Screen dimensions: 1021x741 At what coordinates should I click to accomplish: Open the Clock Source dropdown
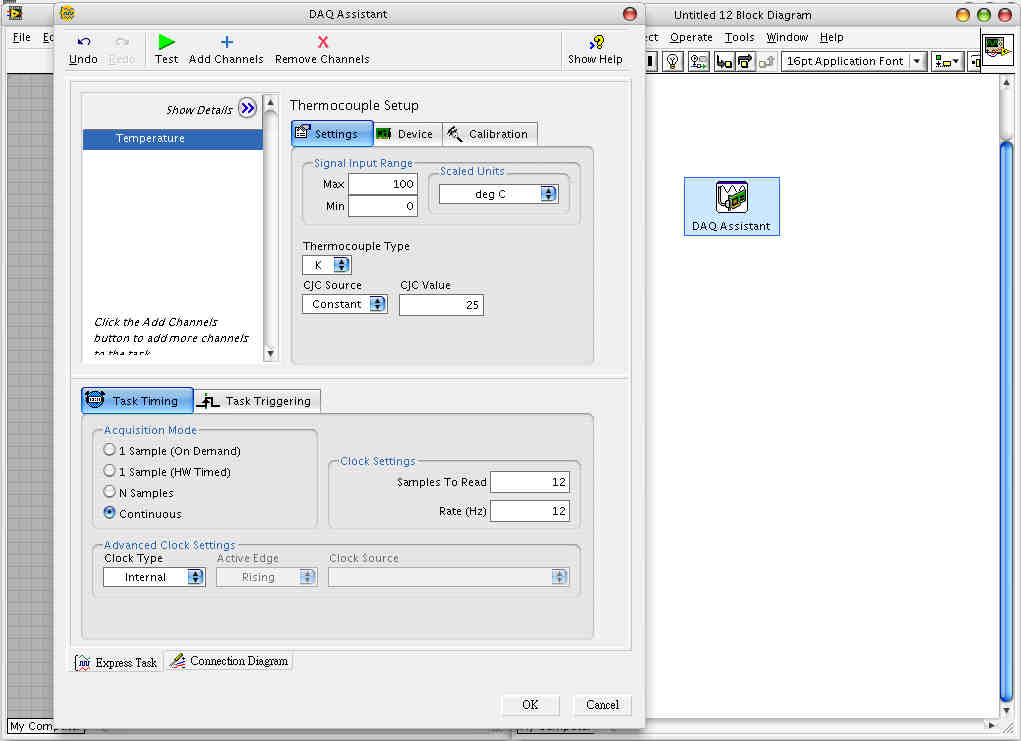[x=449, y=577]
